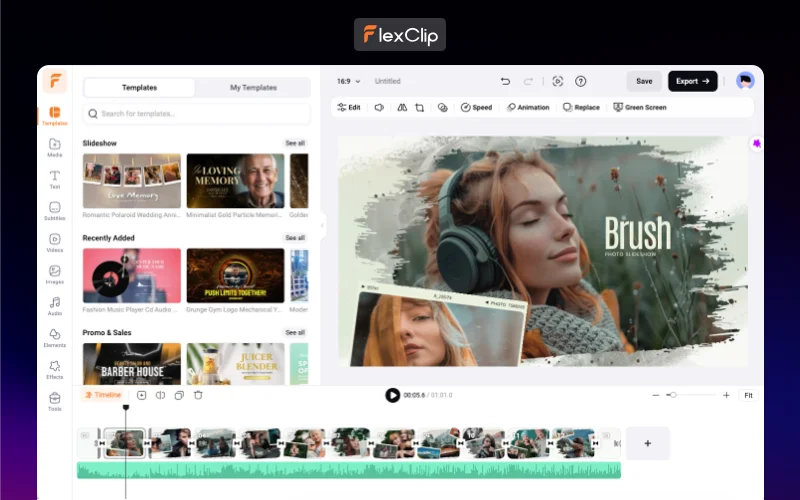Click the preview record icon in top bar
This screenshot has width=800, height=500.
pos(558,81)
